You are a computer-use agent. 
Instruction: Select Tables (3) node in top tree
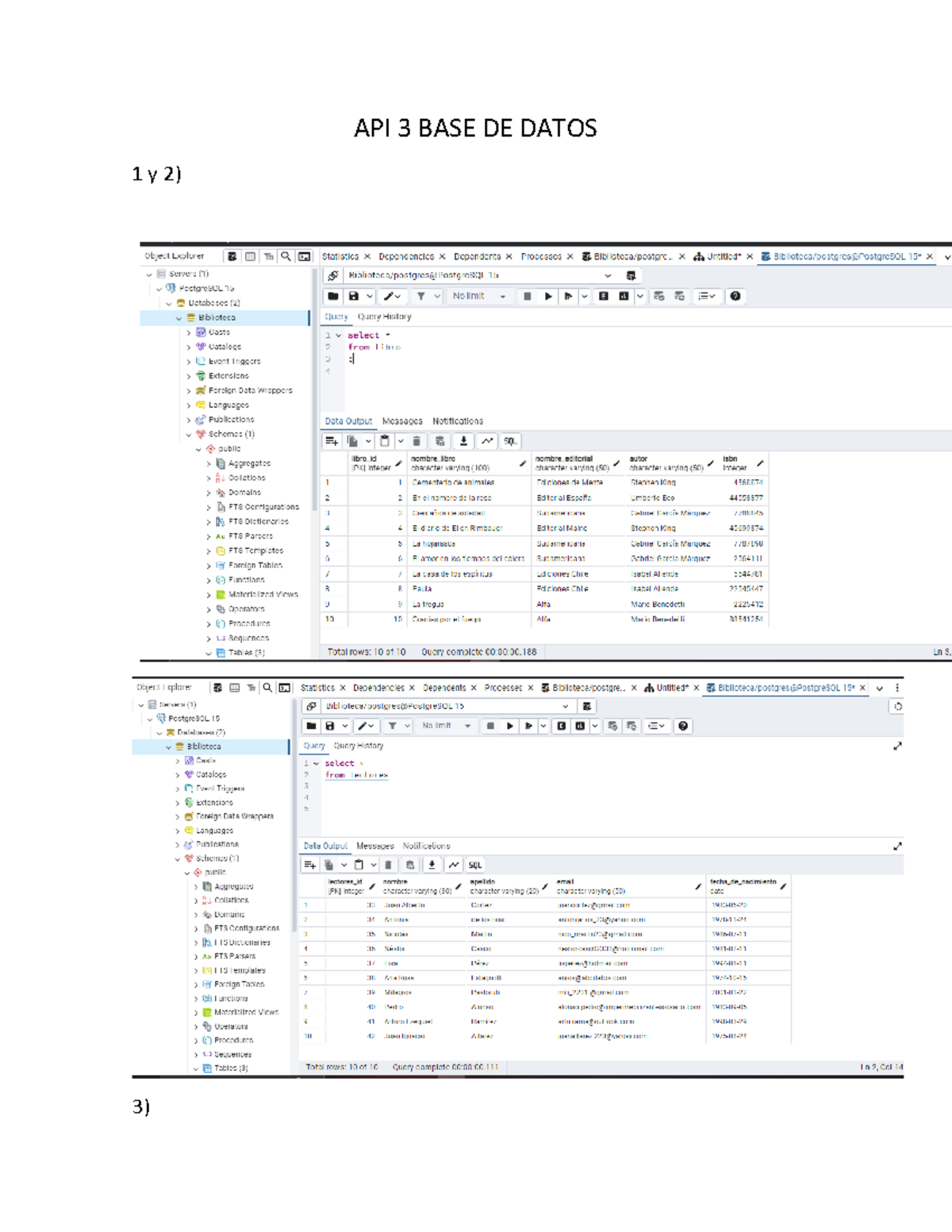coord(247,653)
